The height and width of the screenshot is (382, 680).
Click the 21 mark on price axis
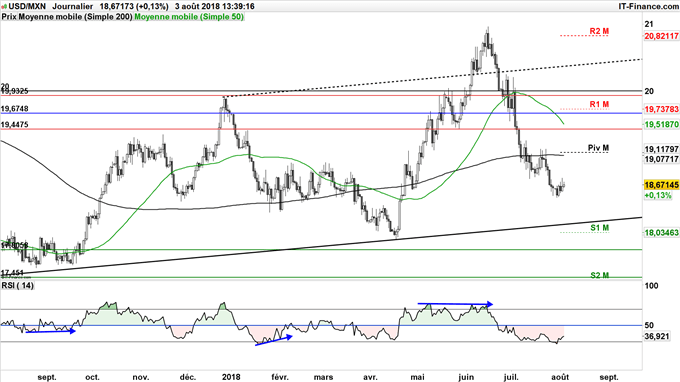pyautogui.click(x=649, y=24)
